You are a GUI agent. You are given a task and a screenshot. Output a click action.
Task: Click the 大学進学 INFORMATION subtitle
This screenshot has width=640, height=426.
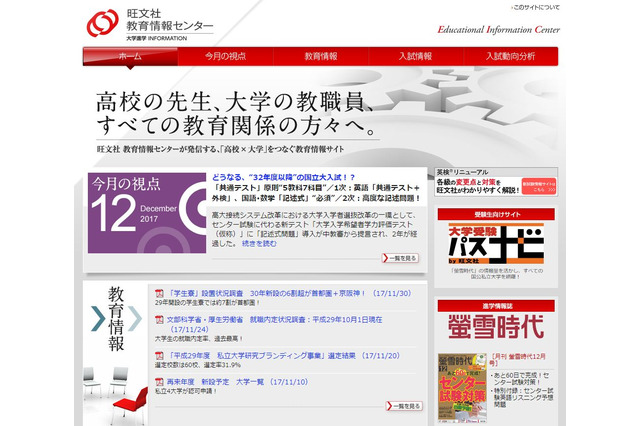(x=156, y=38)
